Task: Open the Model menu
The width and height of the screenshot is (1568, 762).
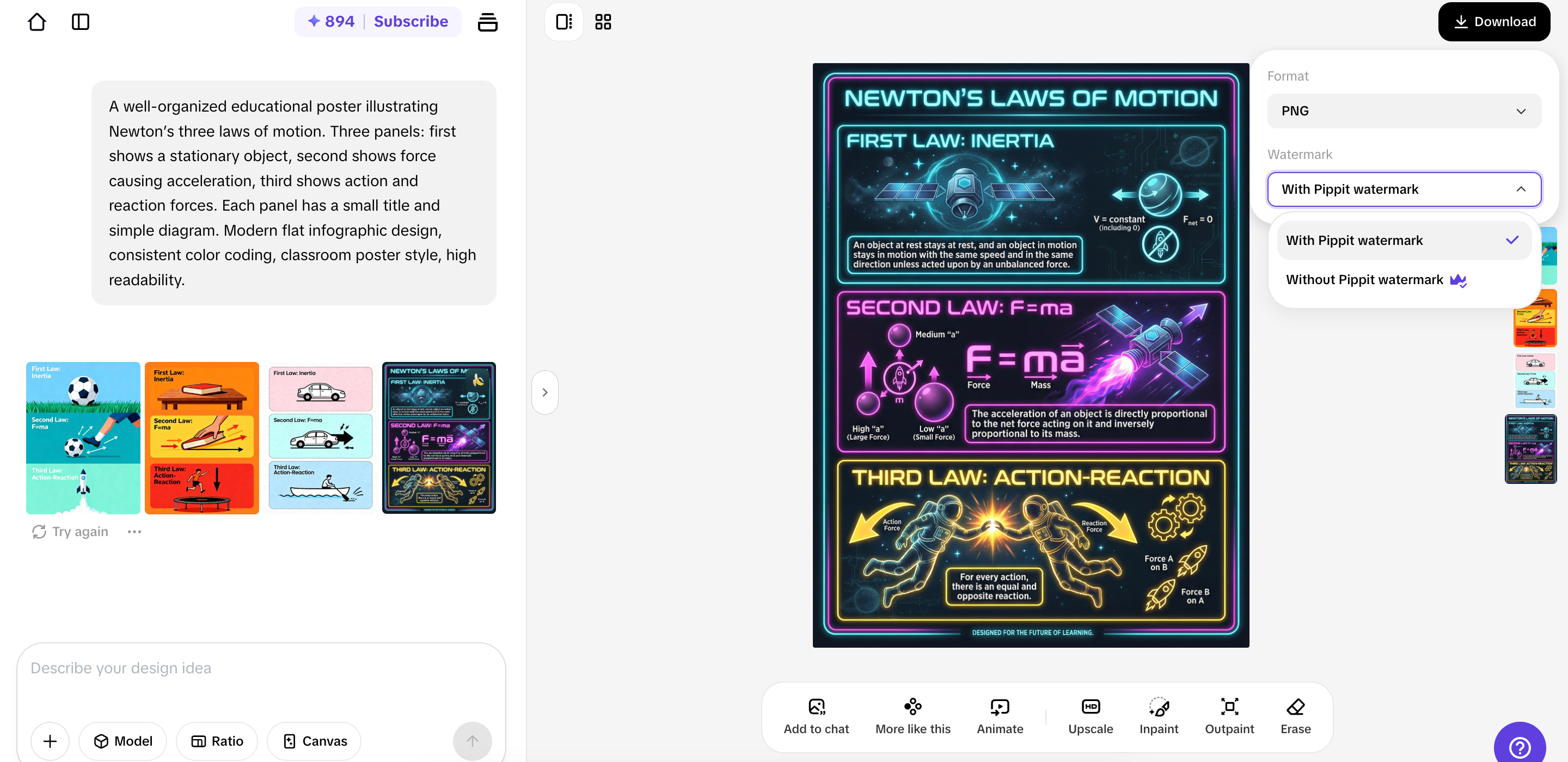Action: tap(122, 741)
